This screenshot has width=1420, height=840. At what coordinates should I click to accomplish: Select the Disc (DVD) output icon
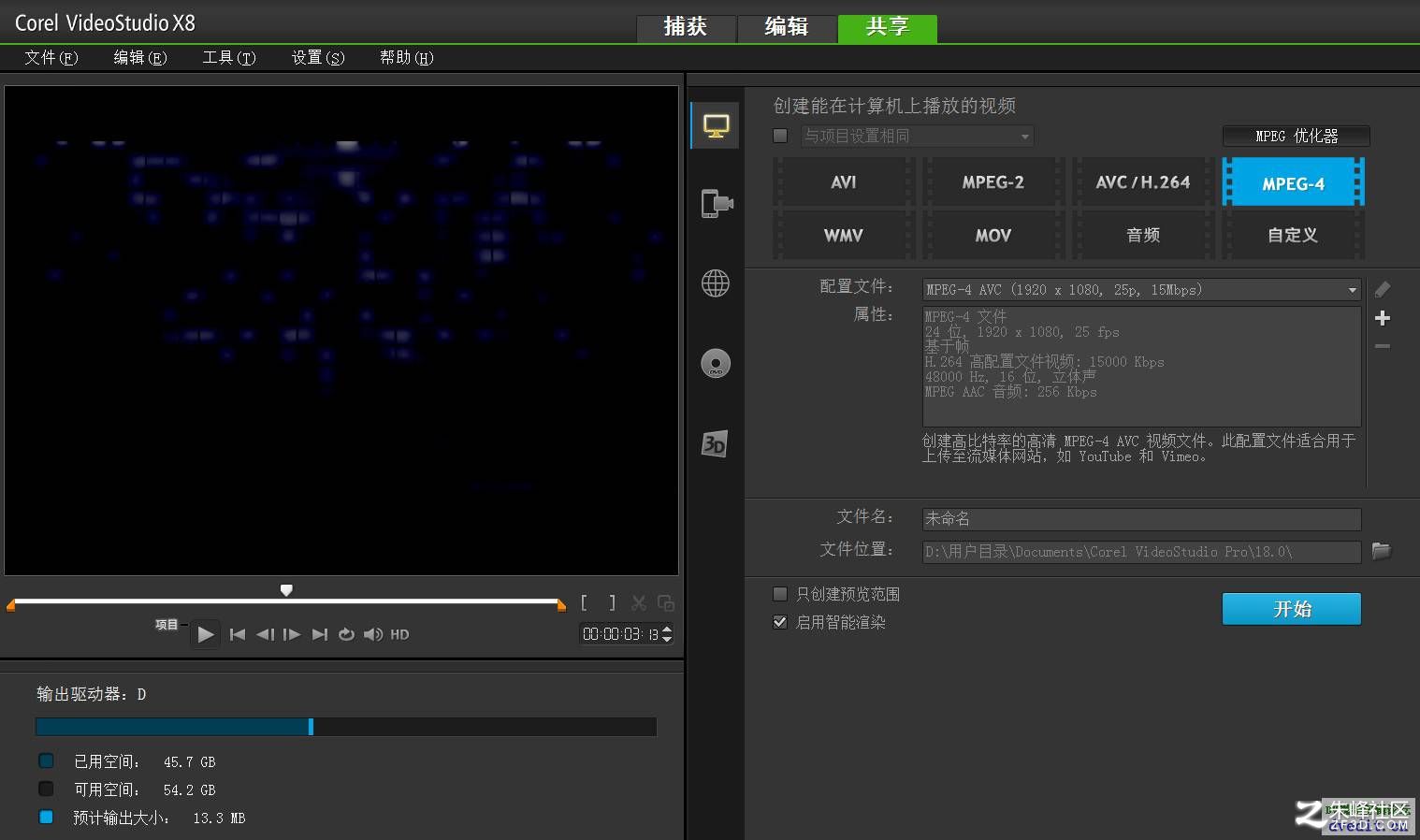click(716, 364)
